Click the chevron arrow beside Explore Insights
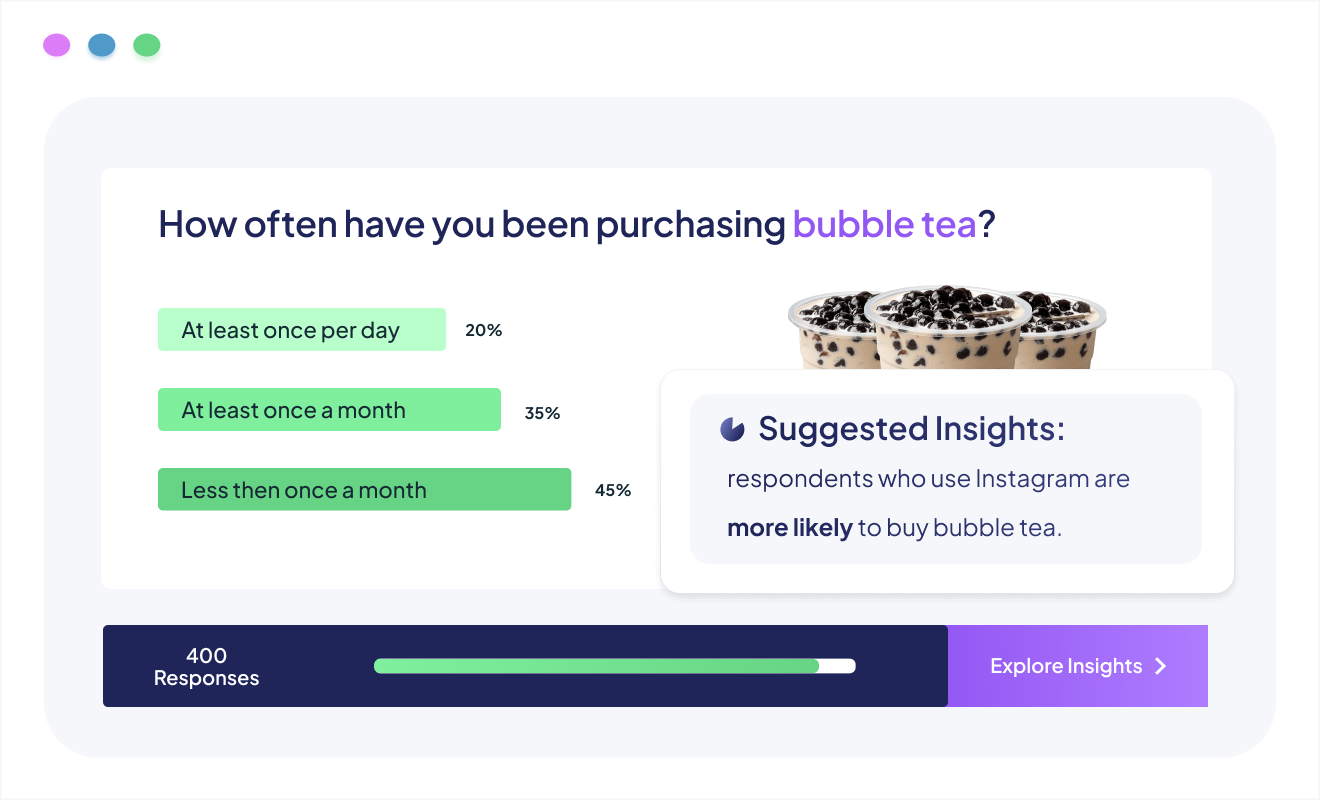This screenshot has height=800, width=1320. 1160,666
